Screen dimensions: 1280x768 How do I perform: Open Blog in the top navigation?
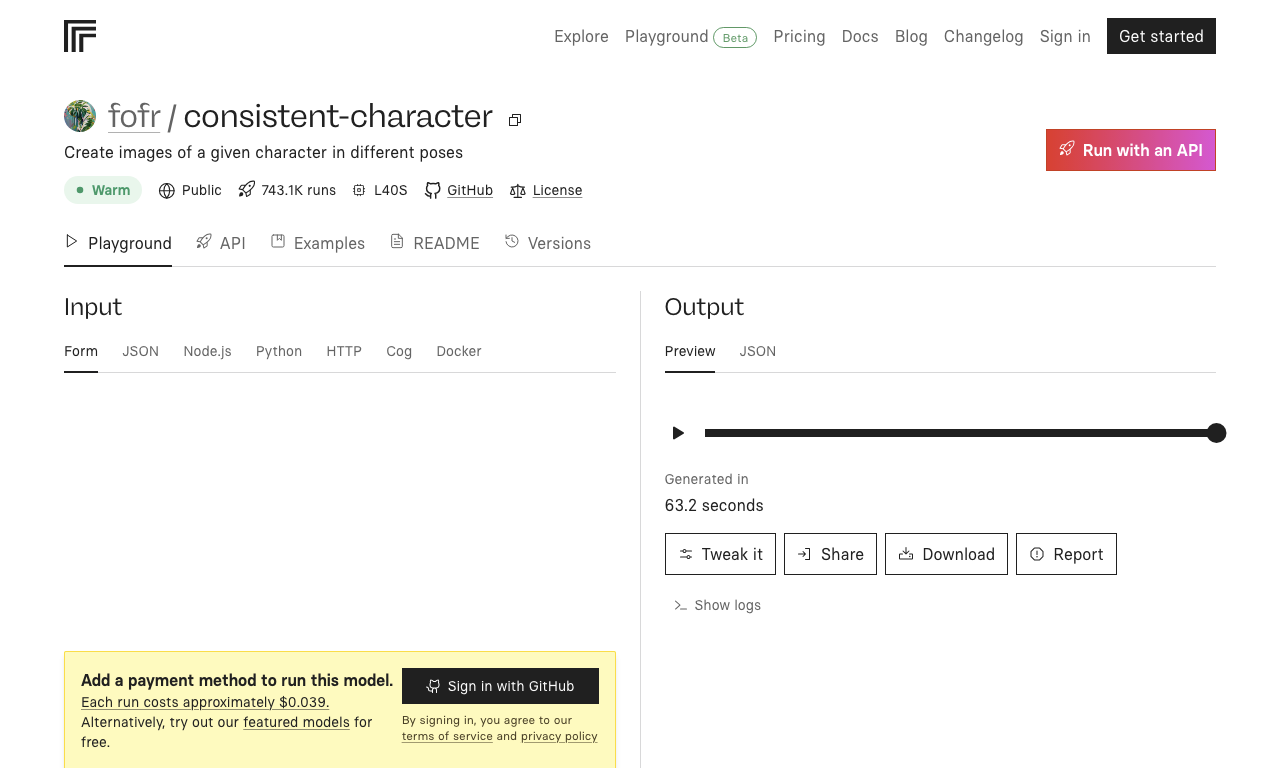[x=911, y=36]
